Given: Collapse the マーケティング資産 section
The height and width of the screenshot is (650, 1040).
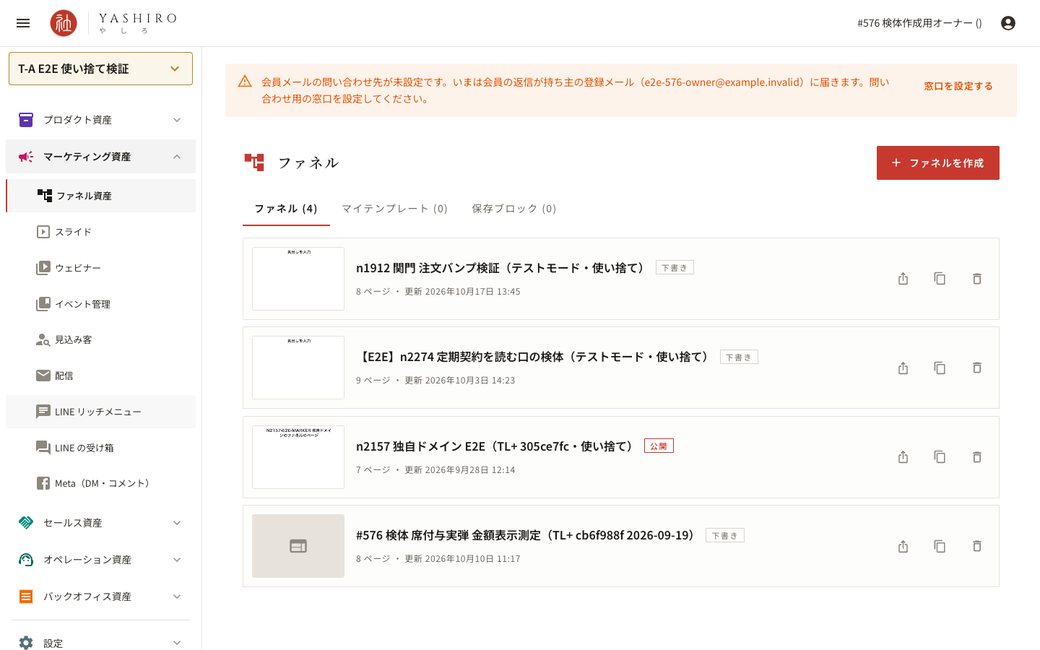Looking at the screenshot, I should 100,157.
